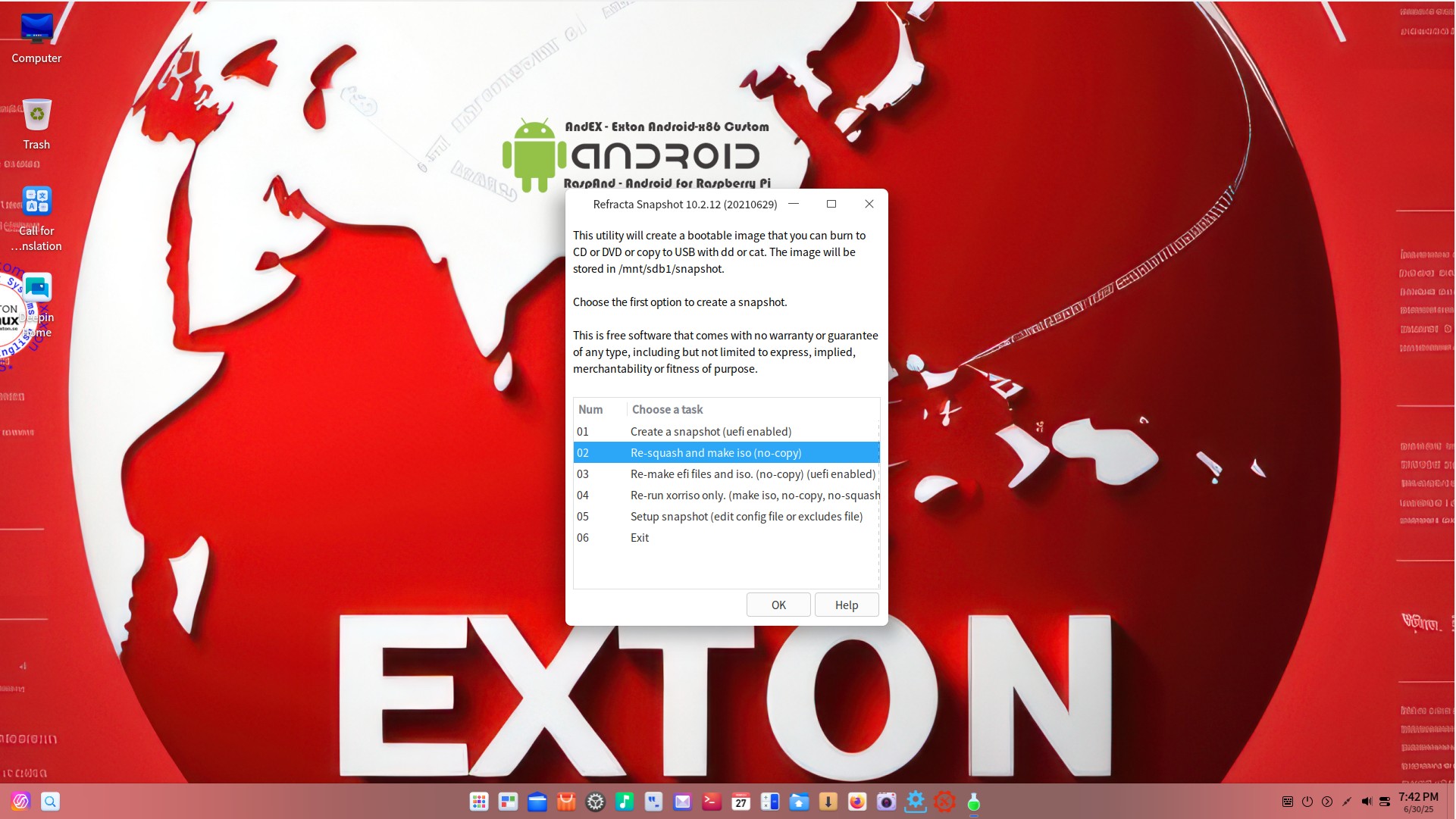Minimize the Refracta Snapshot window

coord(794,204)
